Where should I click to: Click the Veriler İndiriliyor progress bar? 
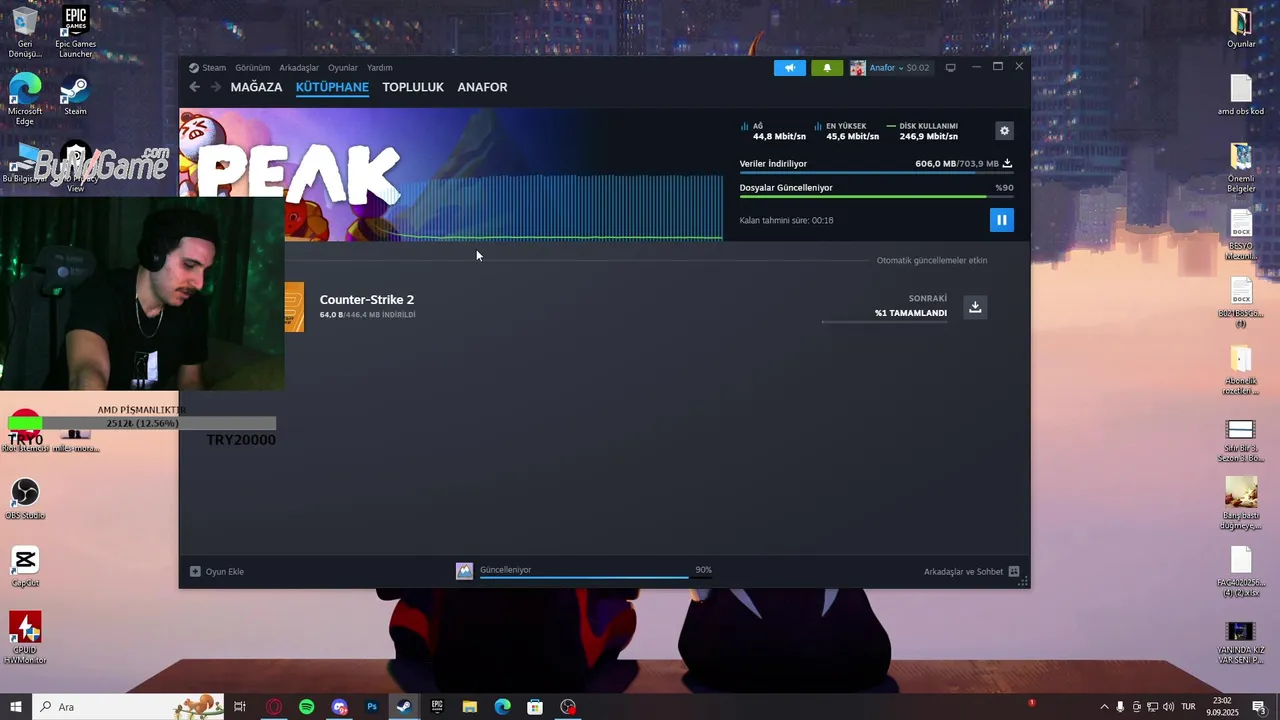[876, 172]
